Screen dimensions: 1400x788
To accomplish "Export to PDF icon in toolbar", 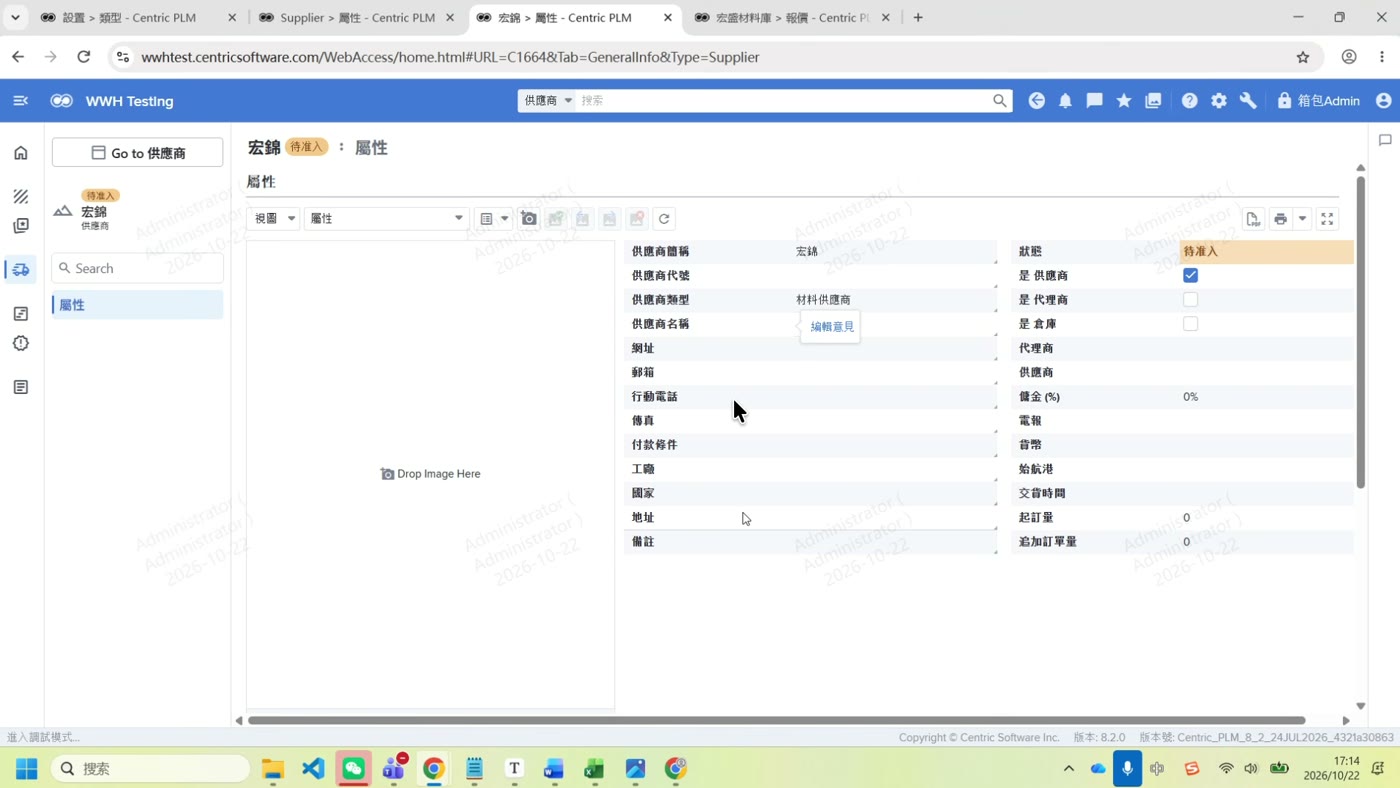I will 1253,219.
